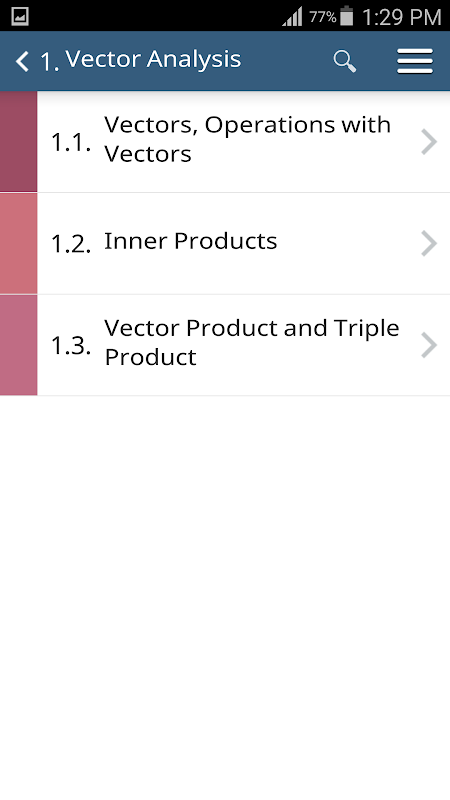
Task: Tap the 1.2. section number label
Action: click(x=71, y=244)
